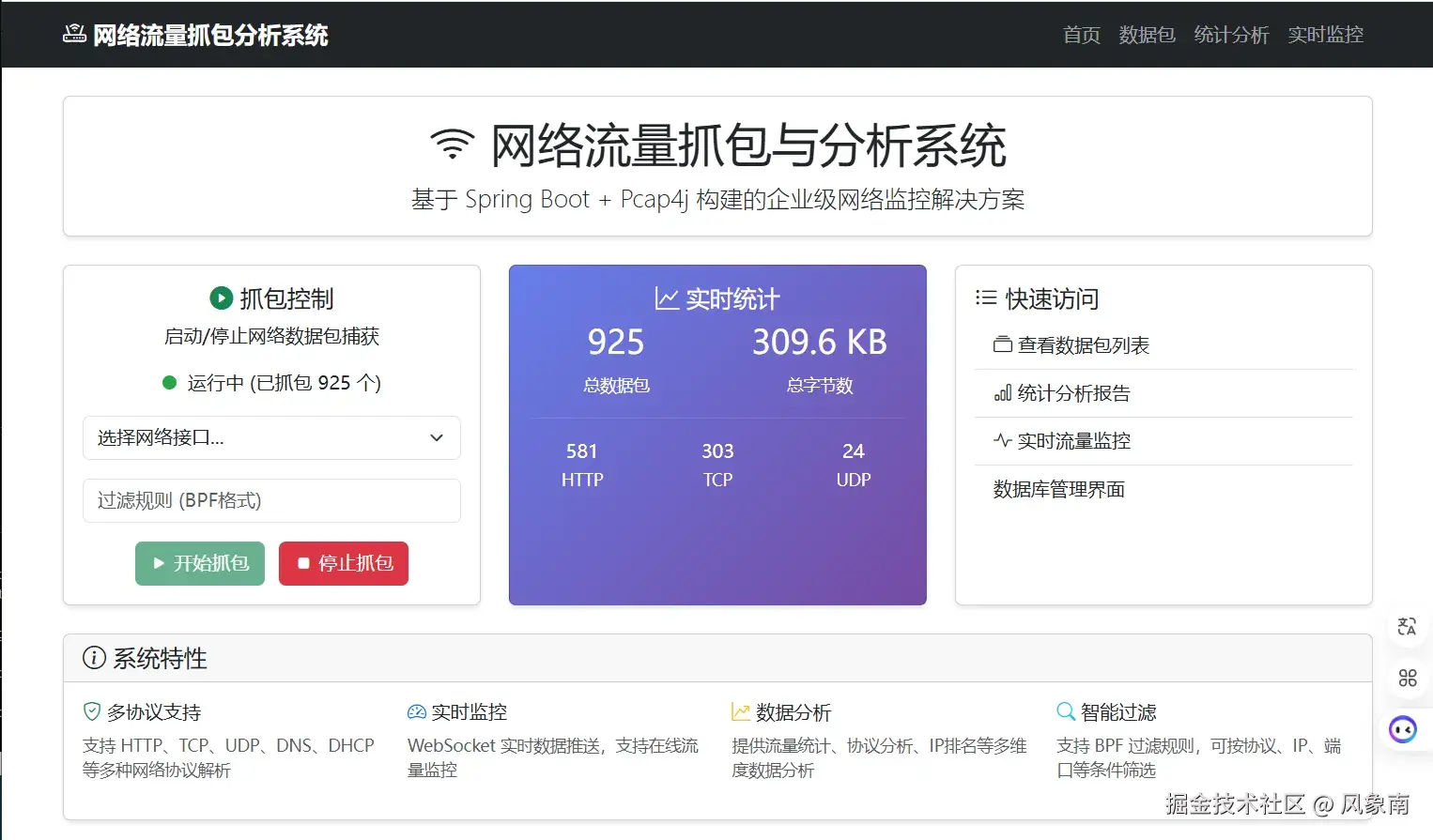
Task: Open the 实时流量监控 link
Action: (x=1164, y=441)
